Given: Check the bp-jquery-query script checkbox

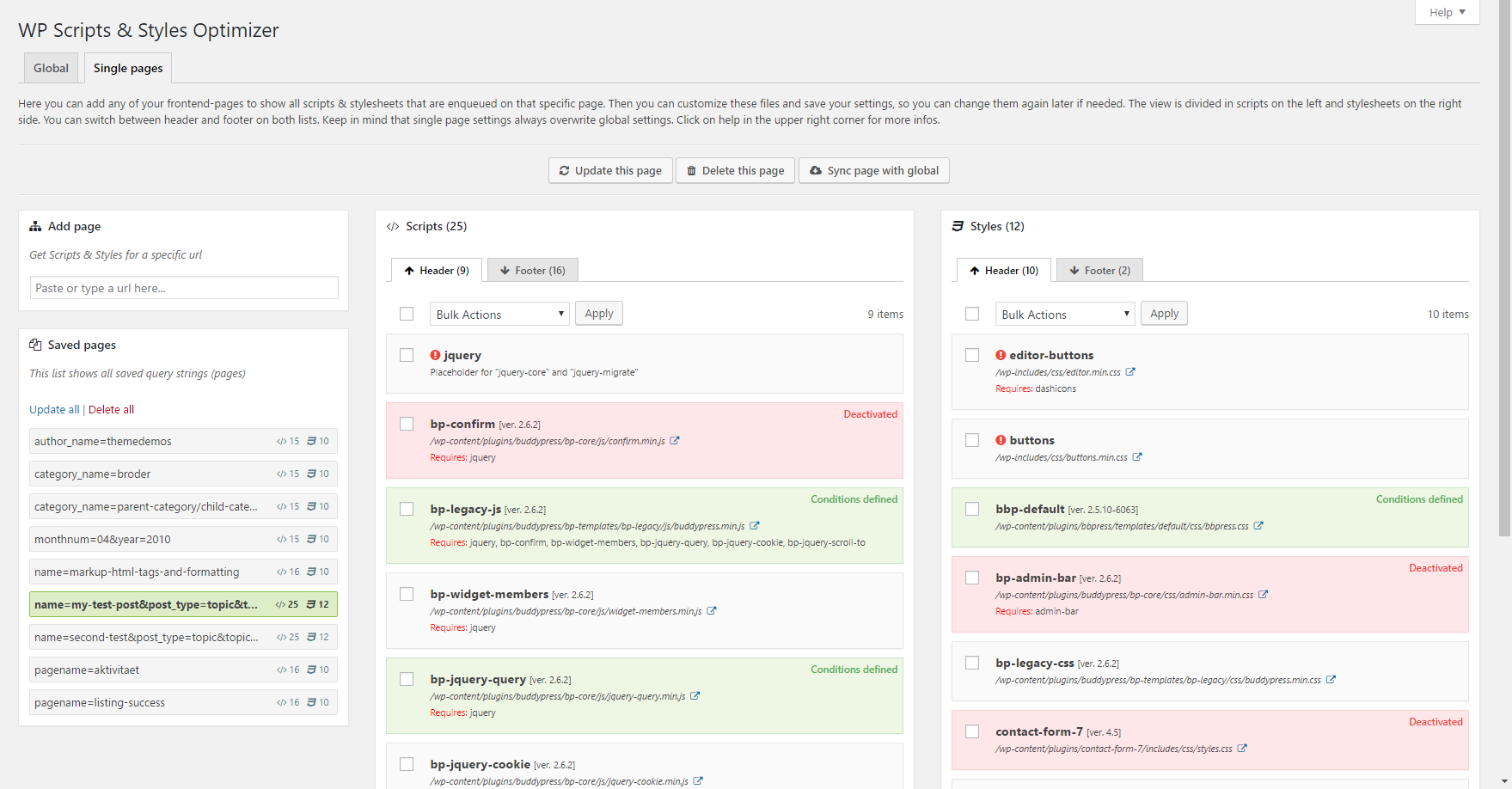Looking at the screenshot, I should [407, 679].
